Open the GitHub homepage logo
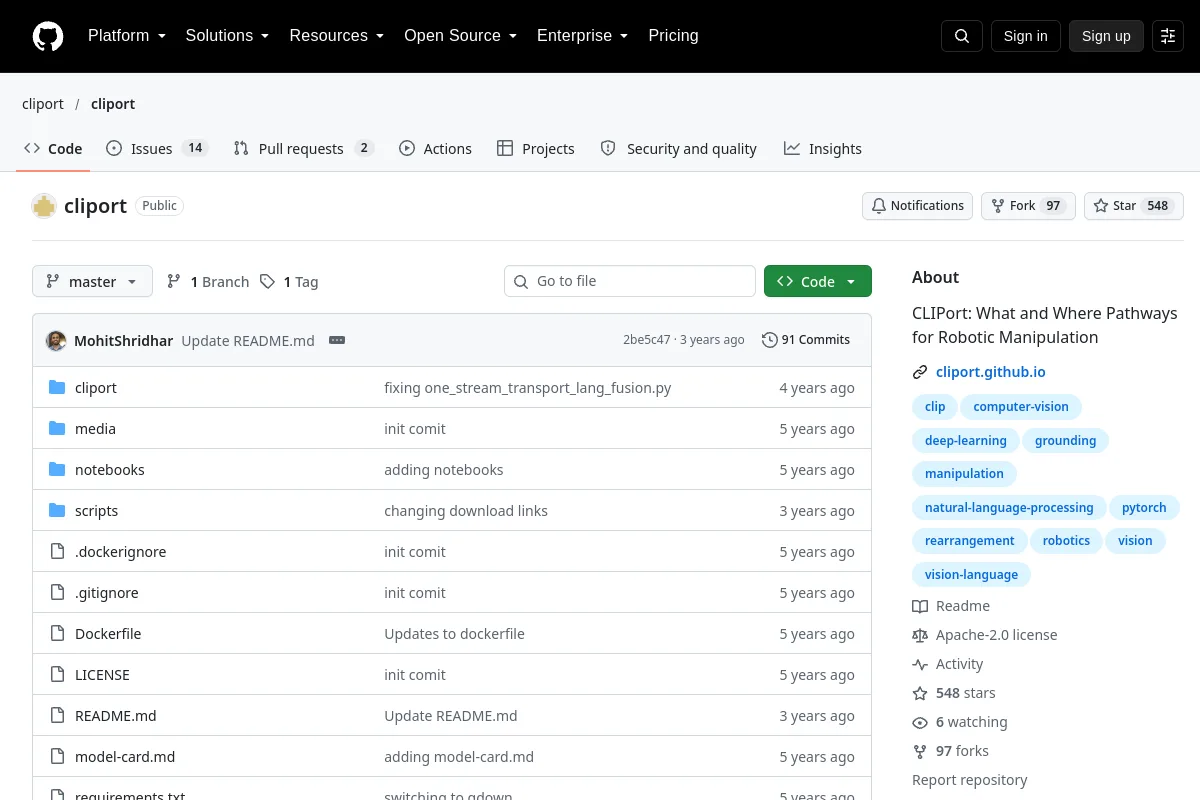 click(x=48, y=36)
